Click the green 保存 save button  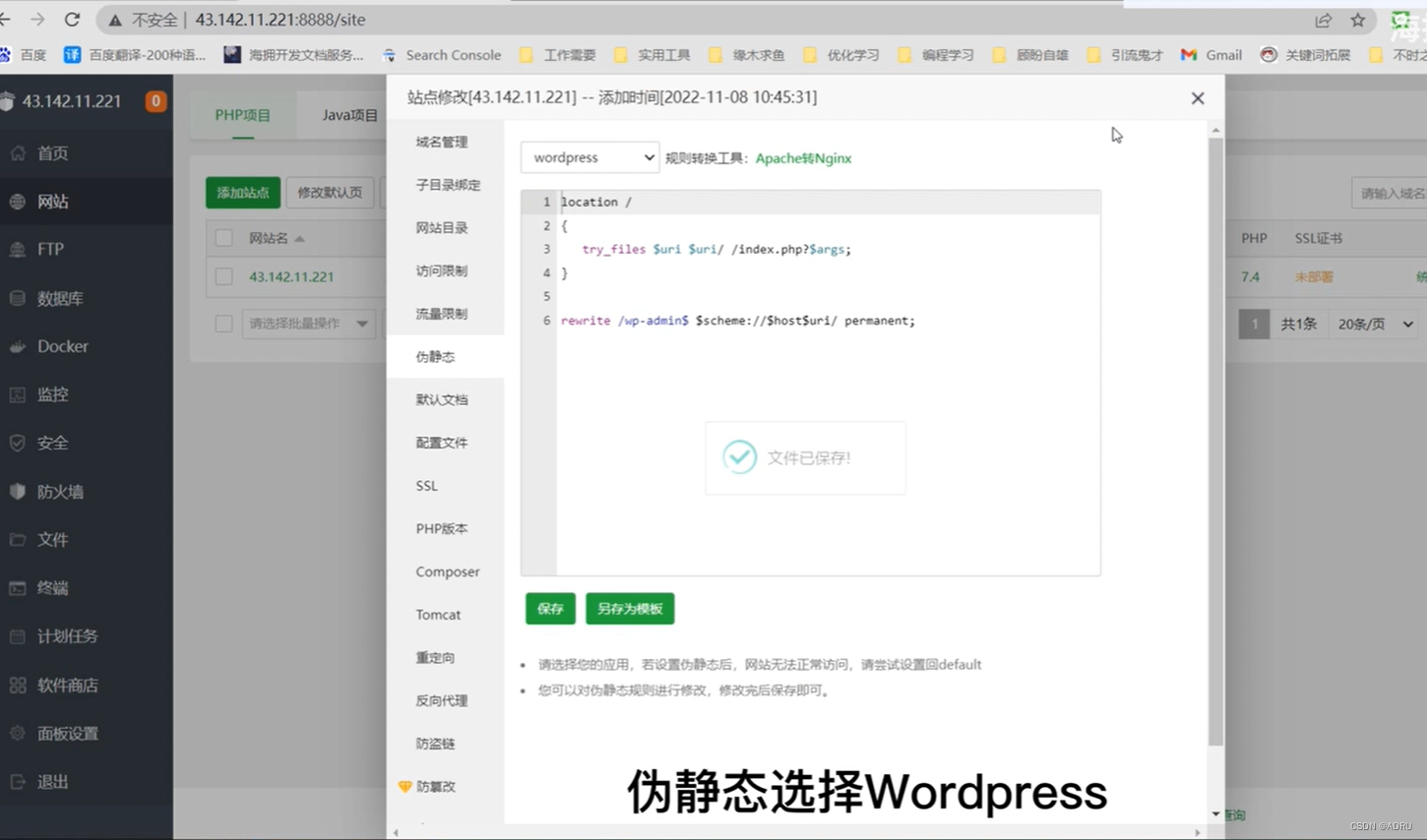tap(550, 609)
